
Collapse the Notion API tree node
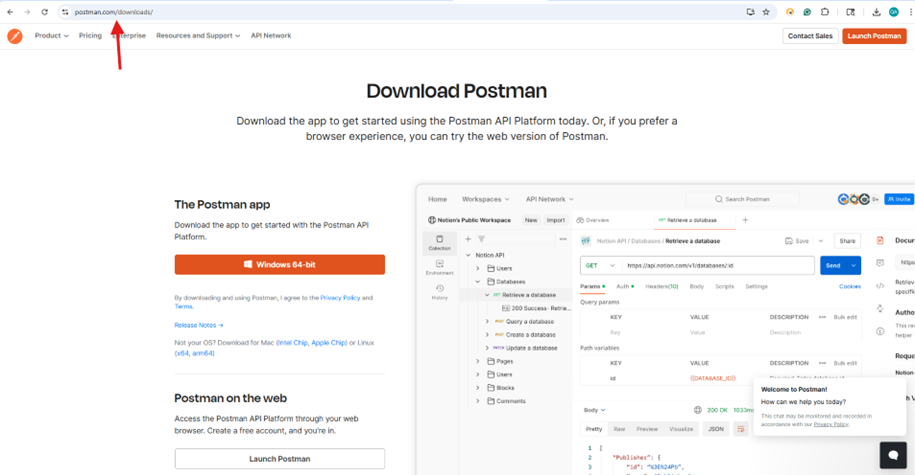click(468, 255)
